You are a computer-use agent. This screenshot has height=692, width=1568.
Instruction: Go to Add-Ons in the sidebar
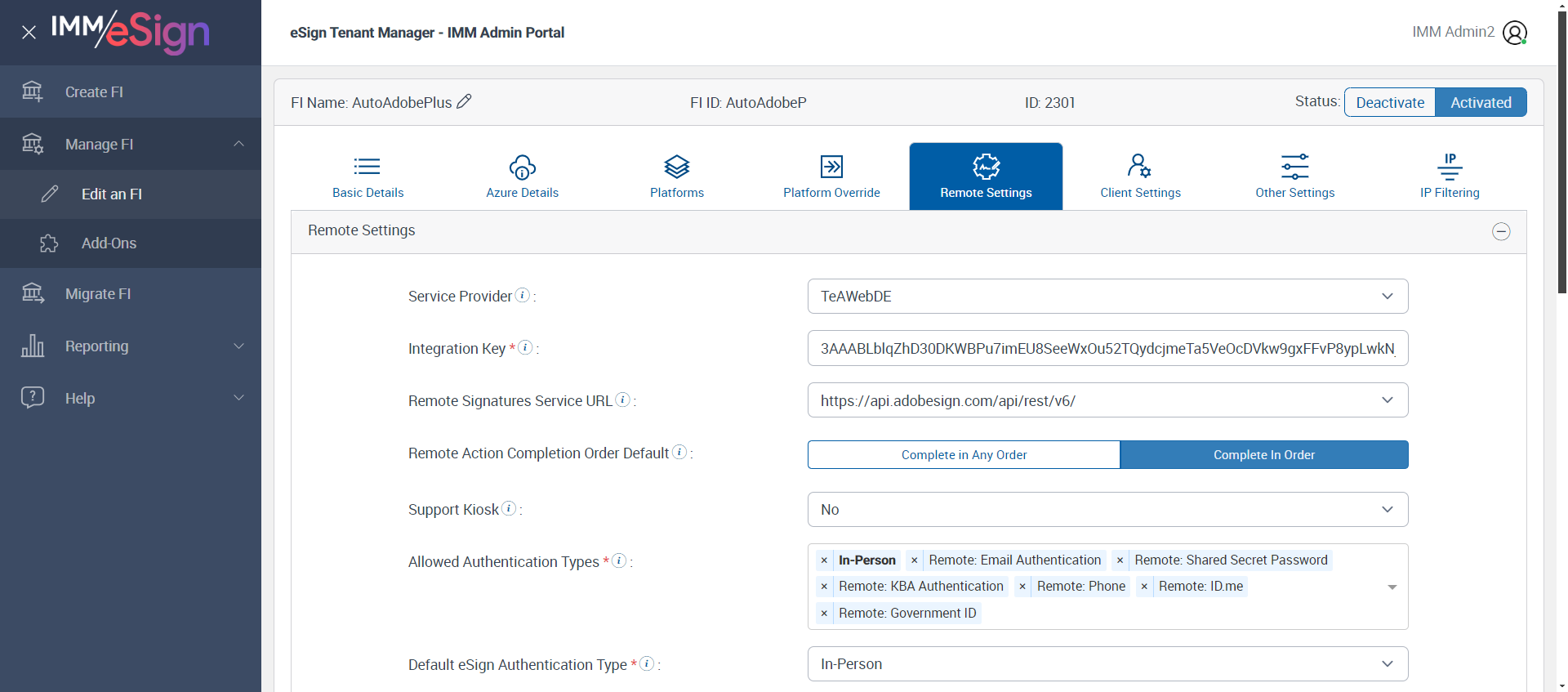[109, 243]
